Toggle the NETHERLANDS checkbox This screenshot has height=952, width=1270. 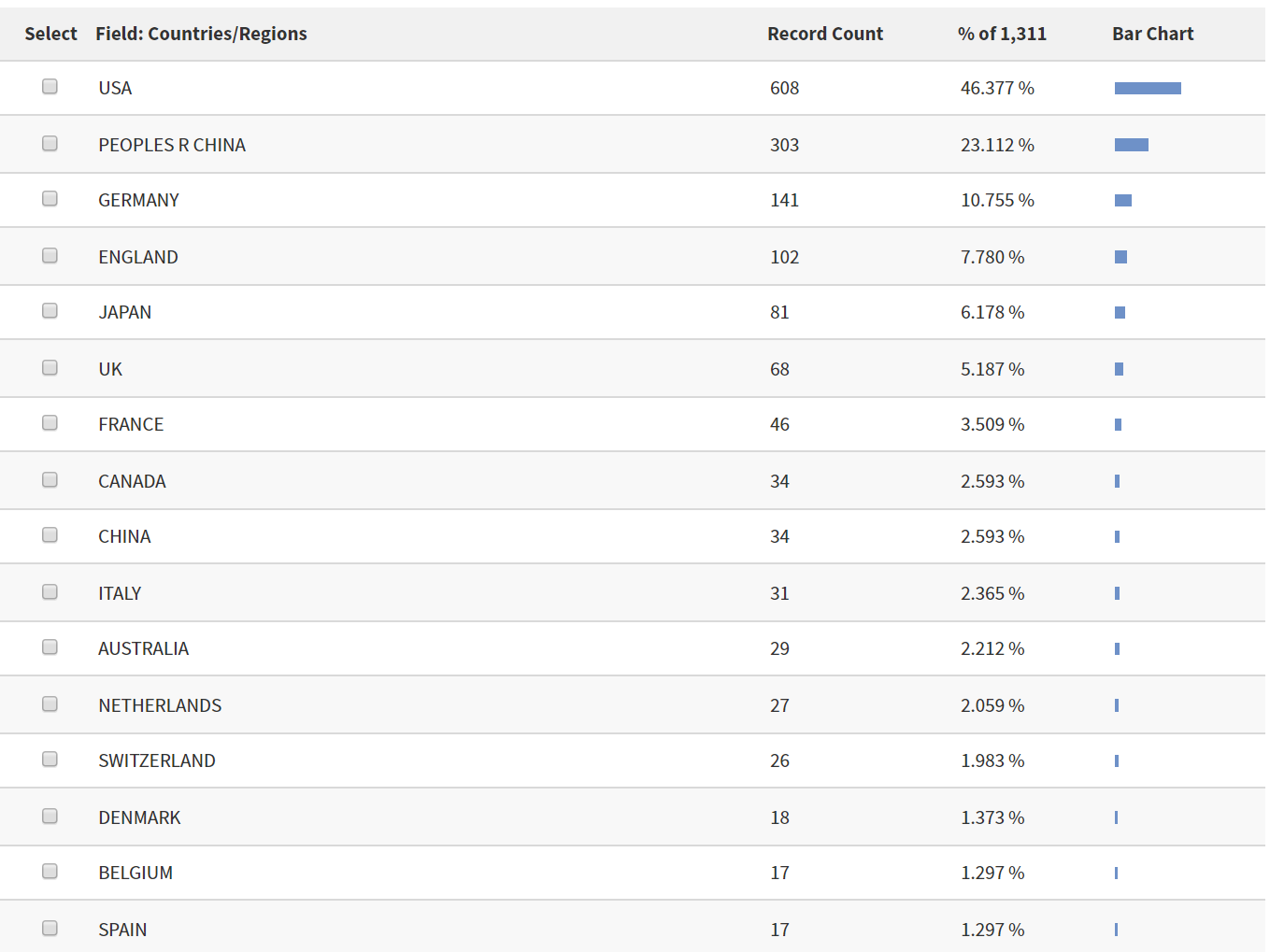[x=50, y=703]
